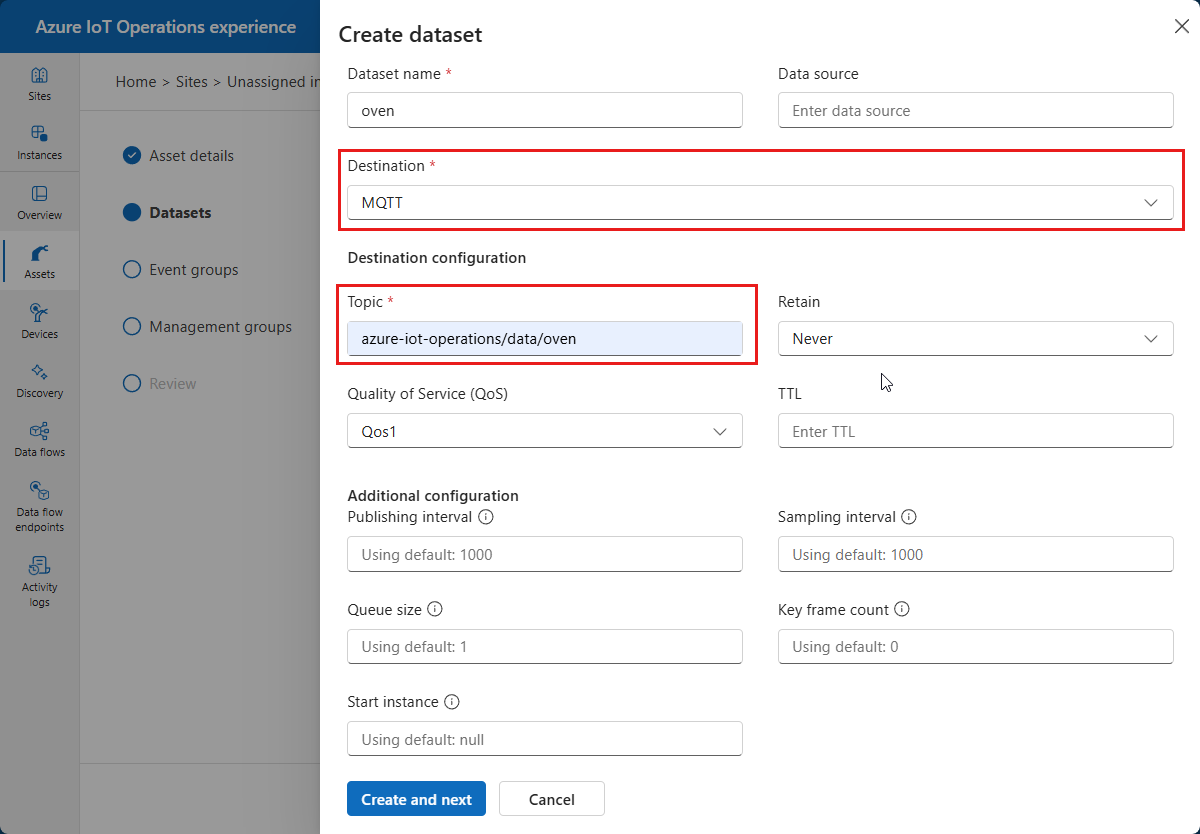Open the Retain dropdown set to Never
1200x834 pixels.
(x=975, y=339)
